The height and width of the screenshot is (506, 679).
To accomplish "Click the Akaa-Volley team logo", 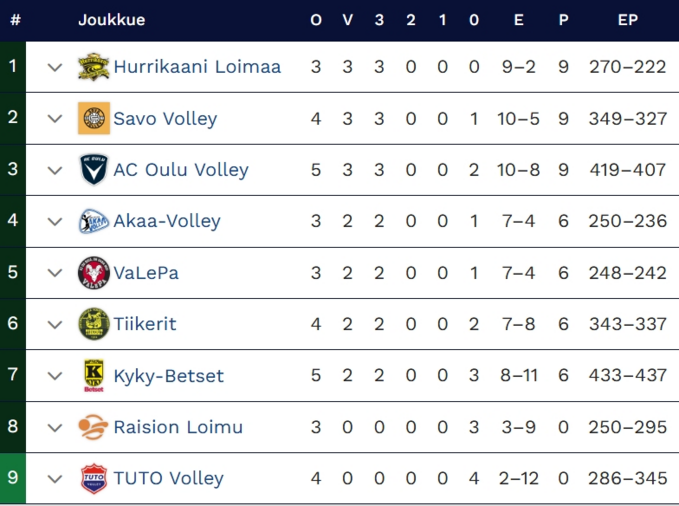I will (93, 221).
